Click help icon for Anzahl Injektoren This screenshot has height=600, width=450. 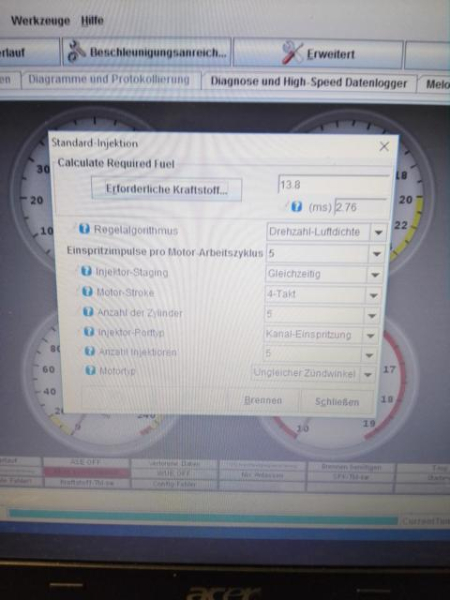pos(90,351)
